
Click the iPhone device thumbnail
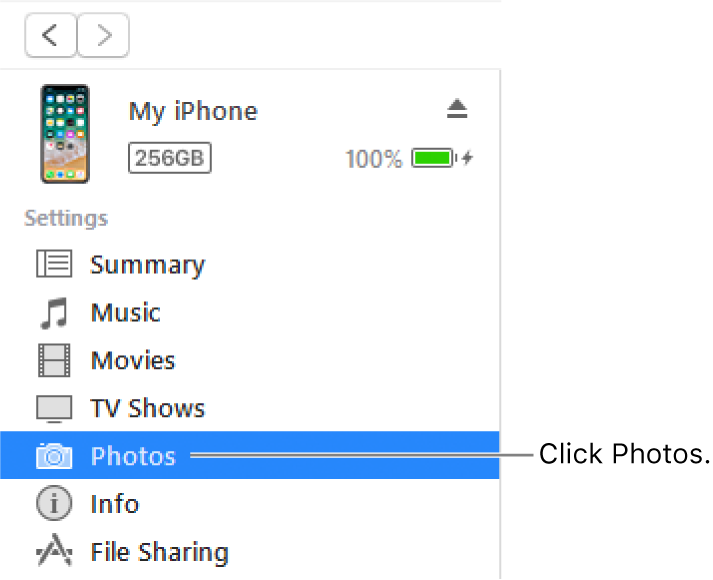[x=65, y=134]
